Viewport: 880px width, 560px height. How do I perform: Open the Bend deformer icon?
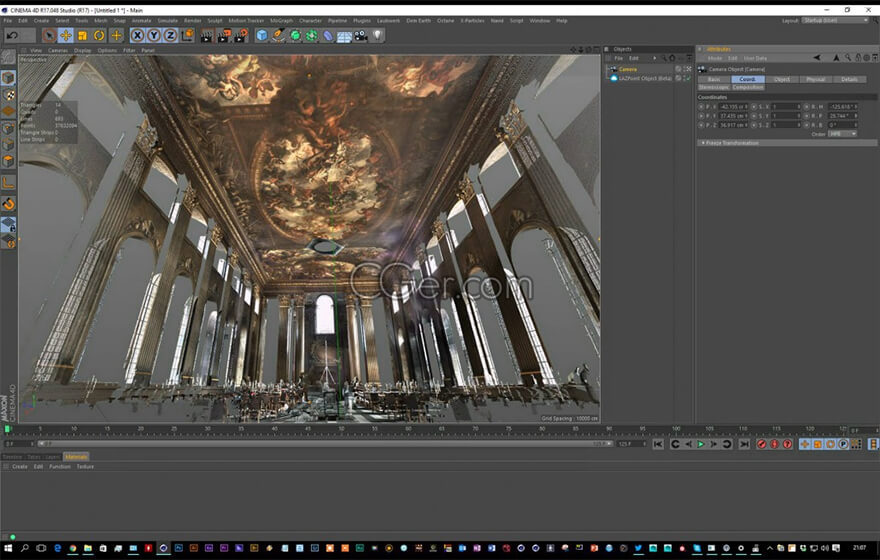[328, 35]
